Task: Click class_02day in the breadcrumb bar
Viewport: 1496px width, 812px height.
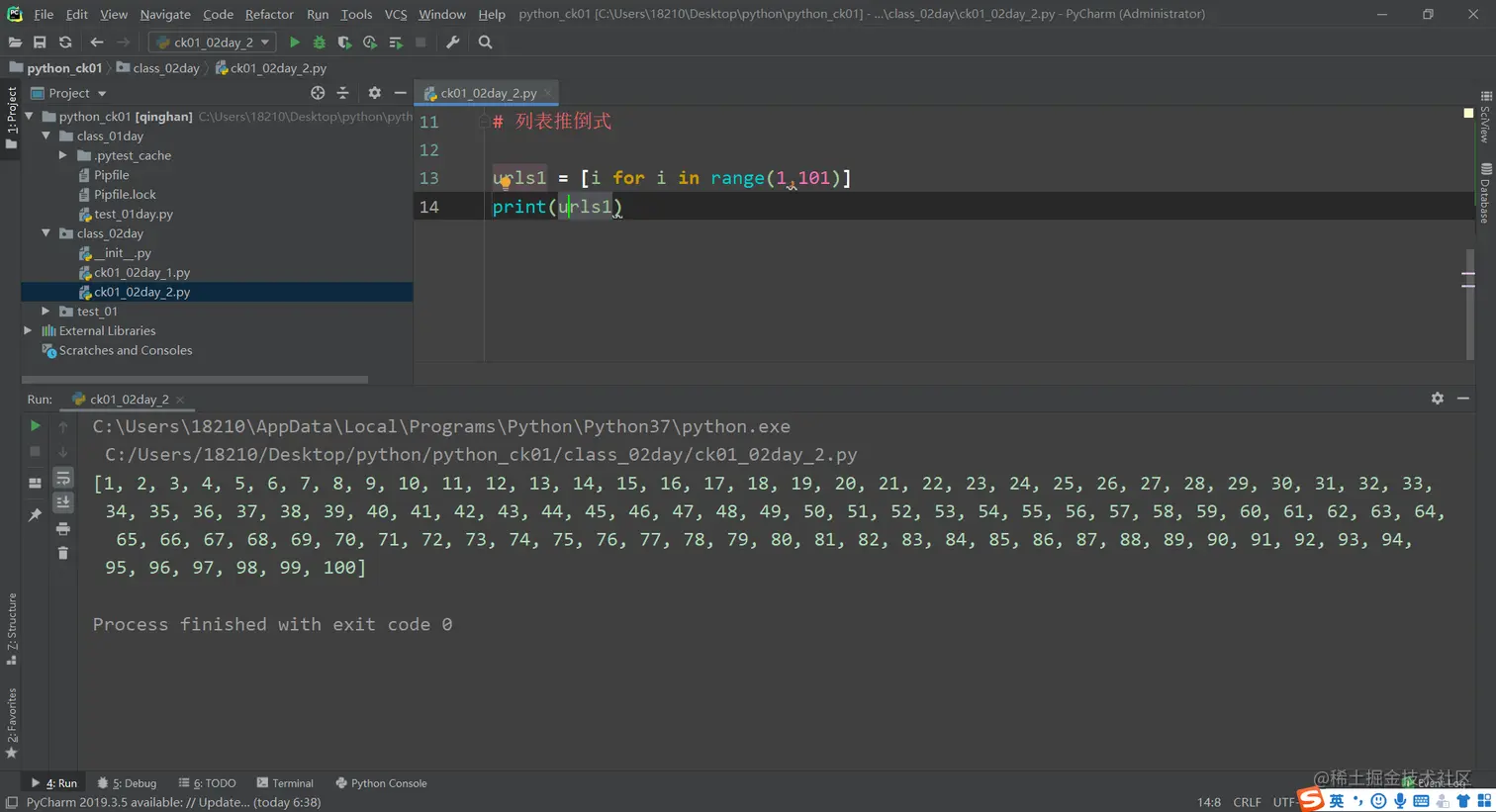Action: [158, 68]
